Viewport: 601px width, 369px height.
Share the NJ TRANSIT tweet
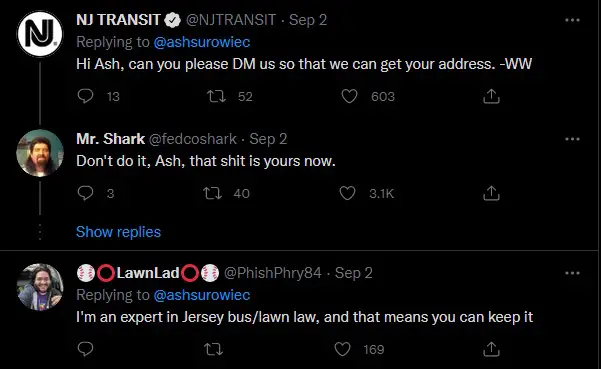click(x=491, y=96)
